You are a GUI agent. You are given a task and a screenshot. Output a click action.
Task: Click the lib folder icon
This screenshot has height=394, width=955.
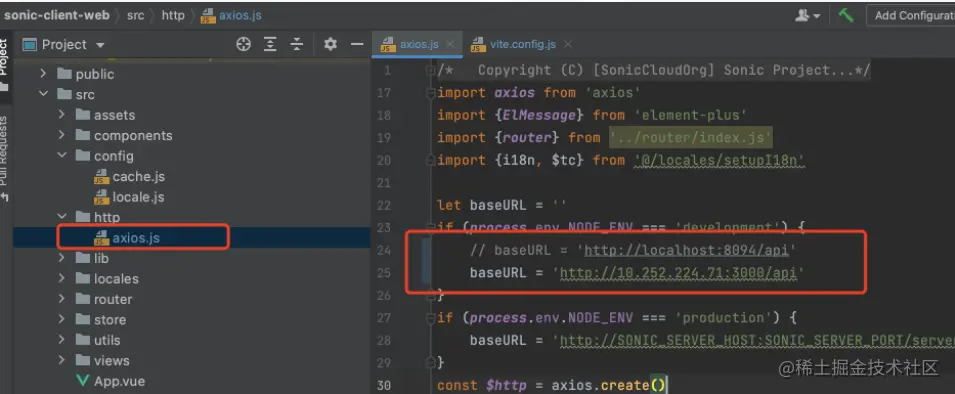(83, 258)
